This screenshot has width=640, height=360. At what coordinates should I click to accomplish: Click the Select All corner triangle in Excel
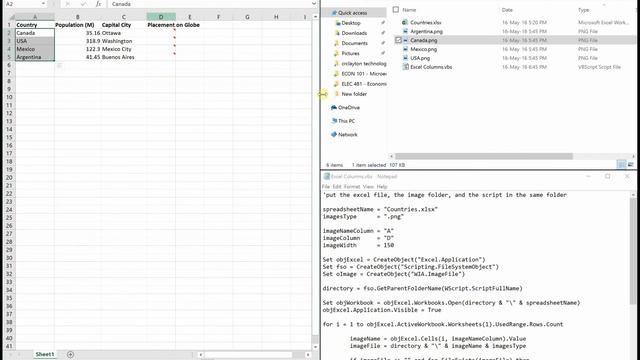click(12, 17)
